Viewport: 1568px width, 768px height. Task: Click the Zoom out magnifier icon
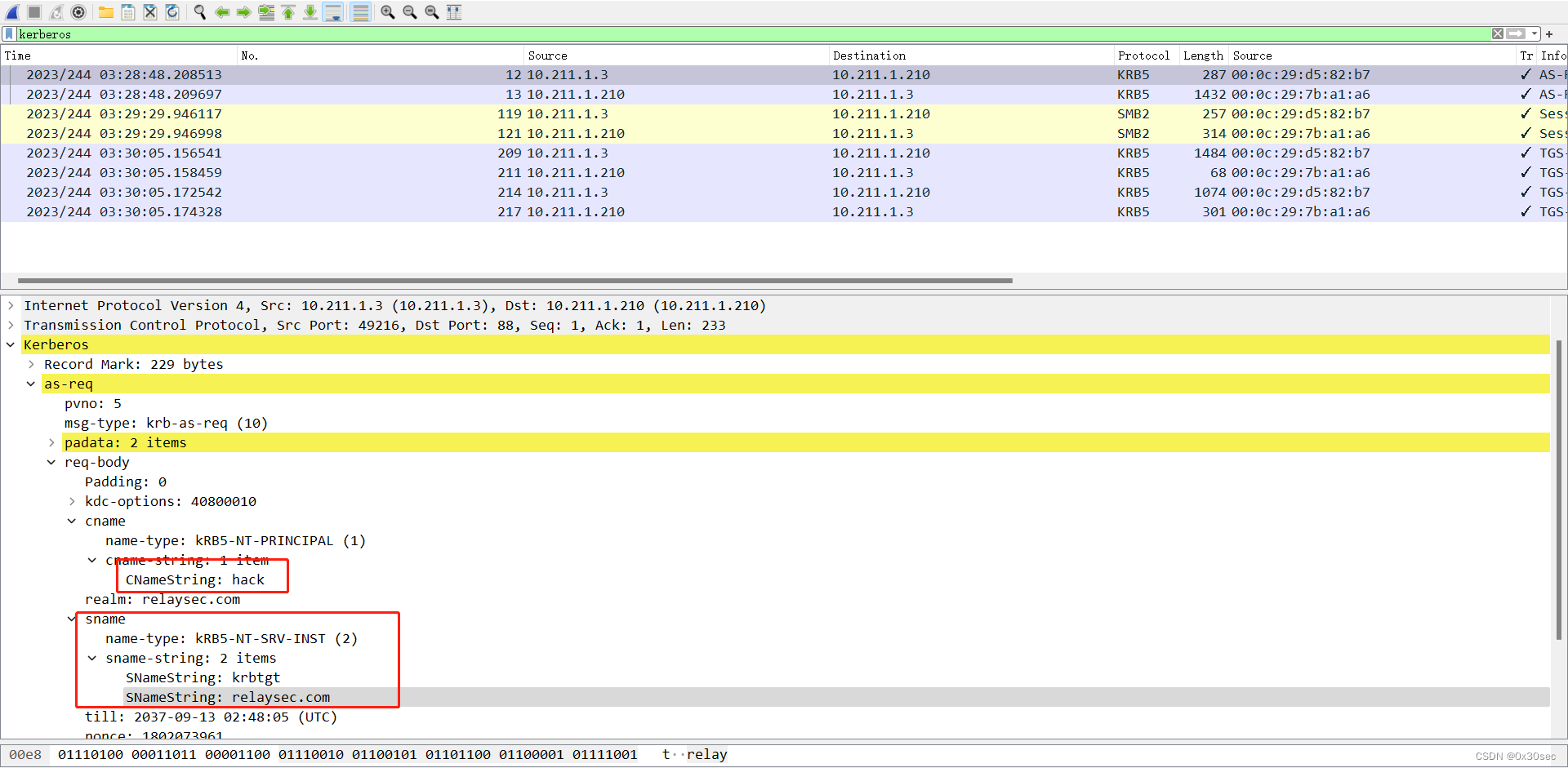[x=410, y=12]
